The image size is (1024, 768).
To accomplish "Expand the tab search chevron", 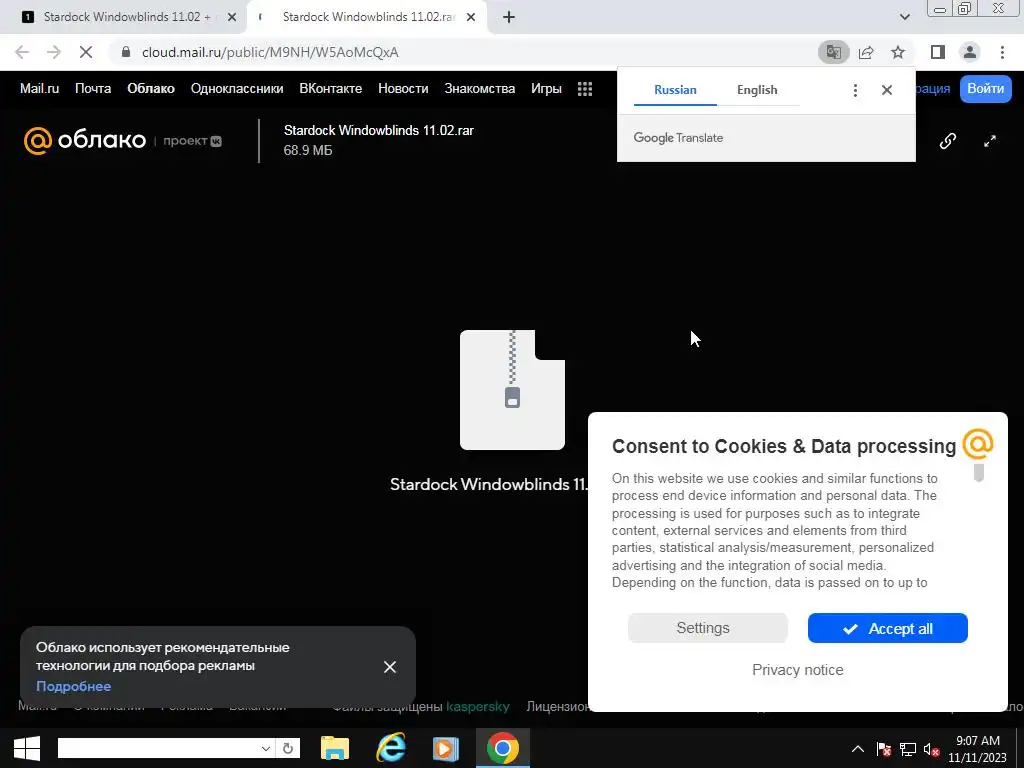I will (904, 18).
